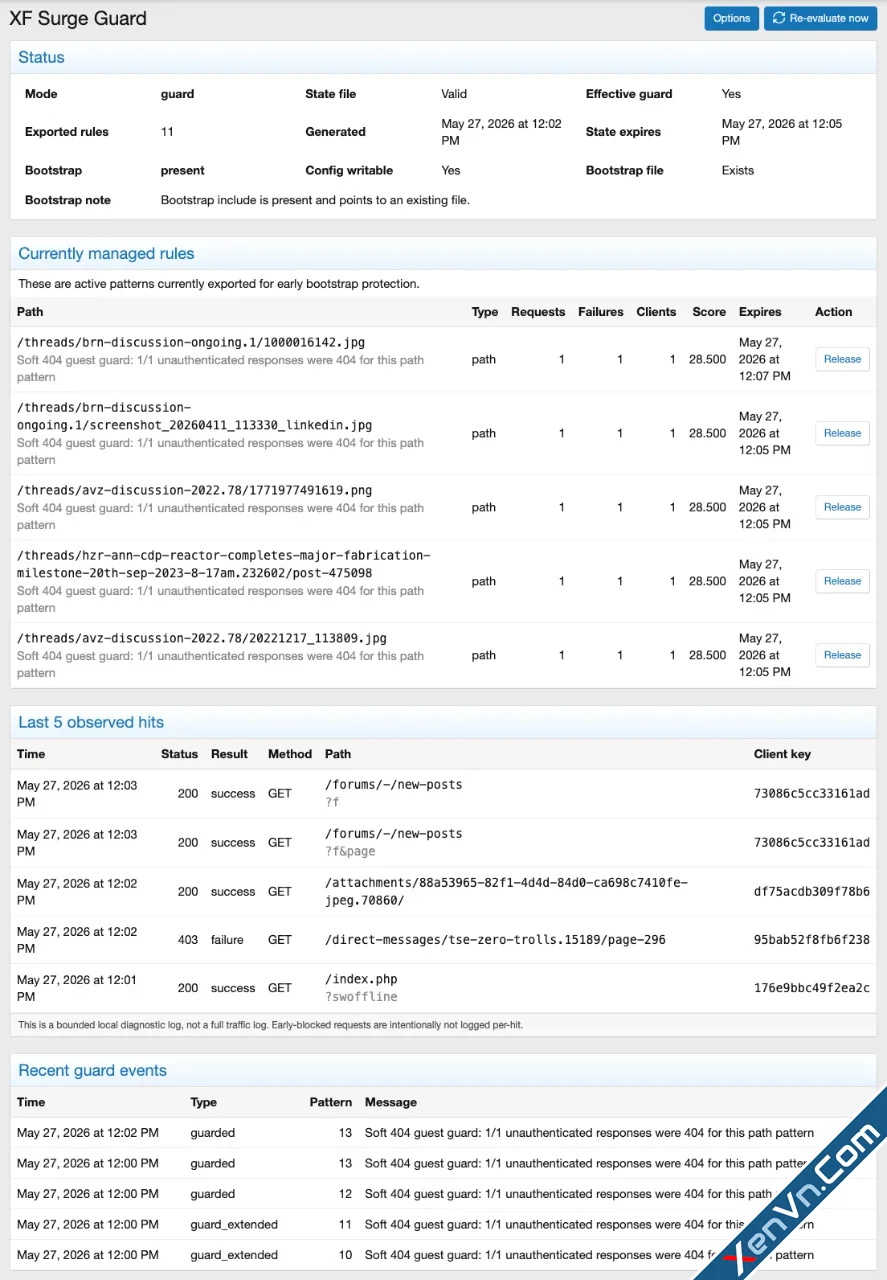Click the attachments 88a53965 jpeg.70860 path
Viewport: 887px width, 1280px height.
coord(506,891)
